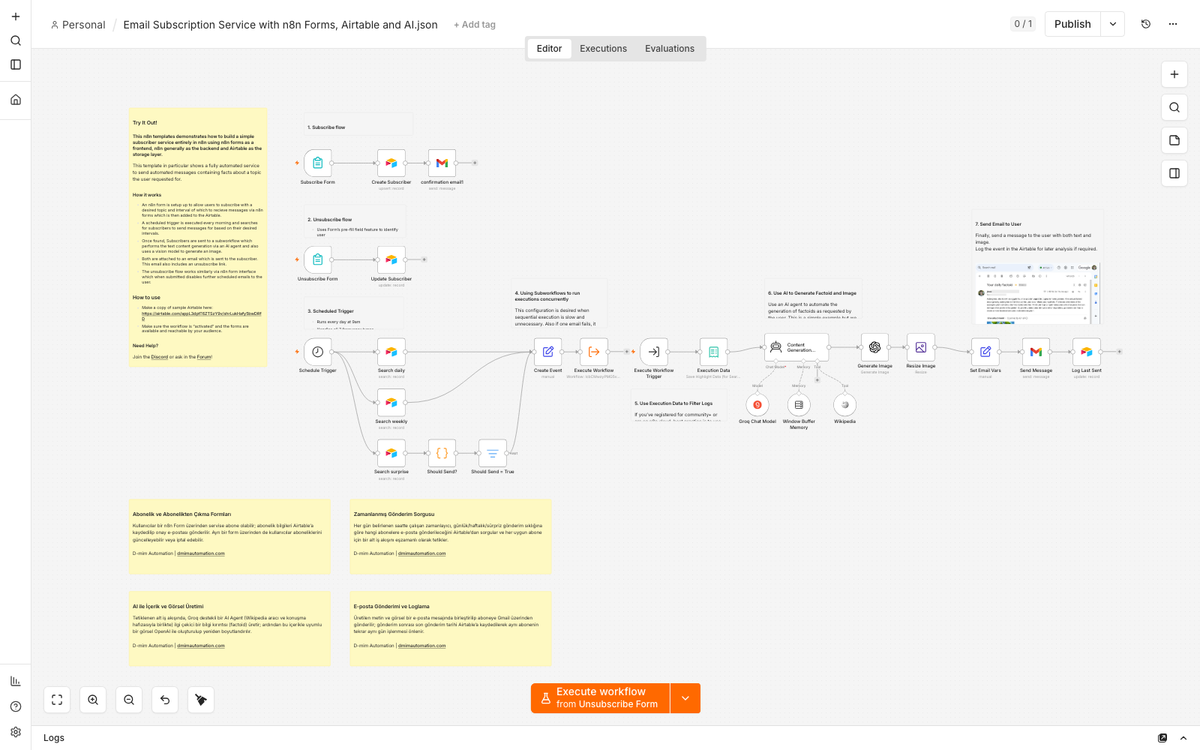This screenshot has height=750, width=1200.
Task: Select the Wikipedia tool node
Action: click(845, 404)
